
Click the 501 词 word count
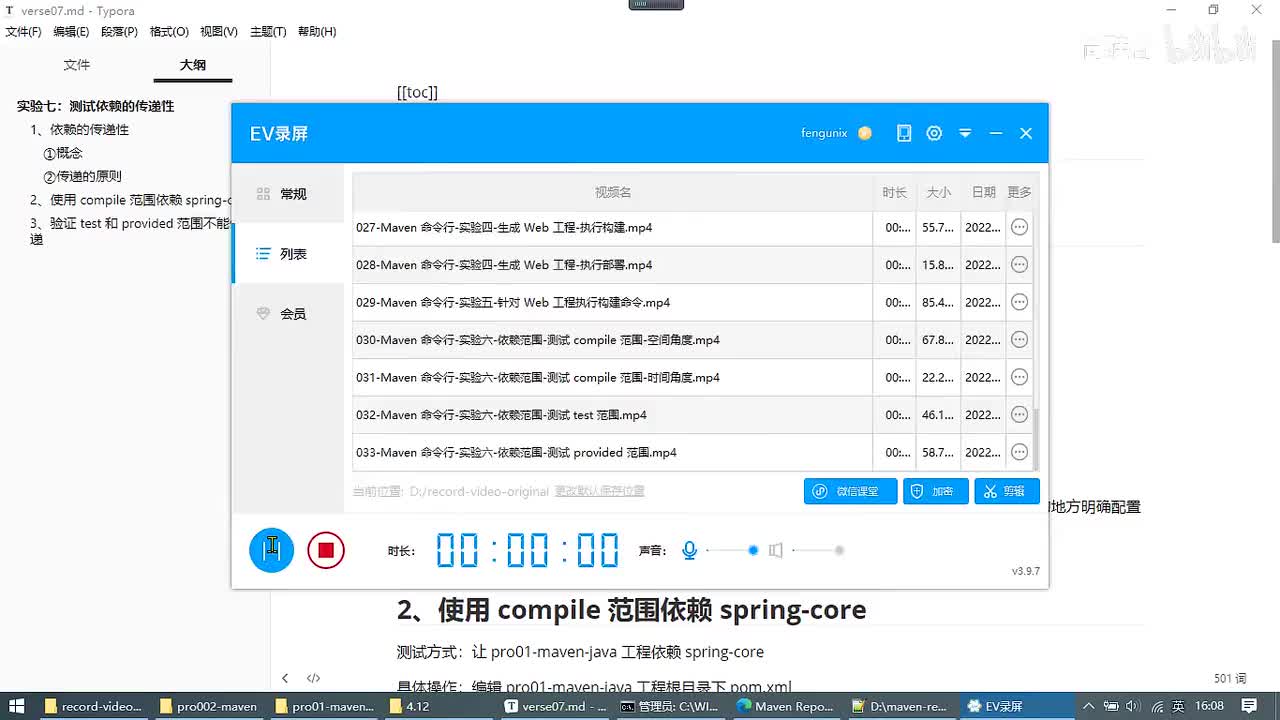(x=1230, y=679)
